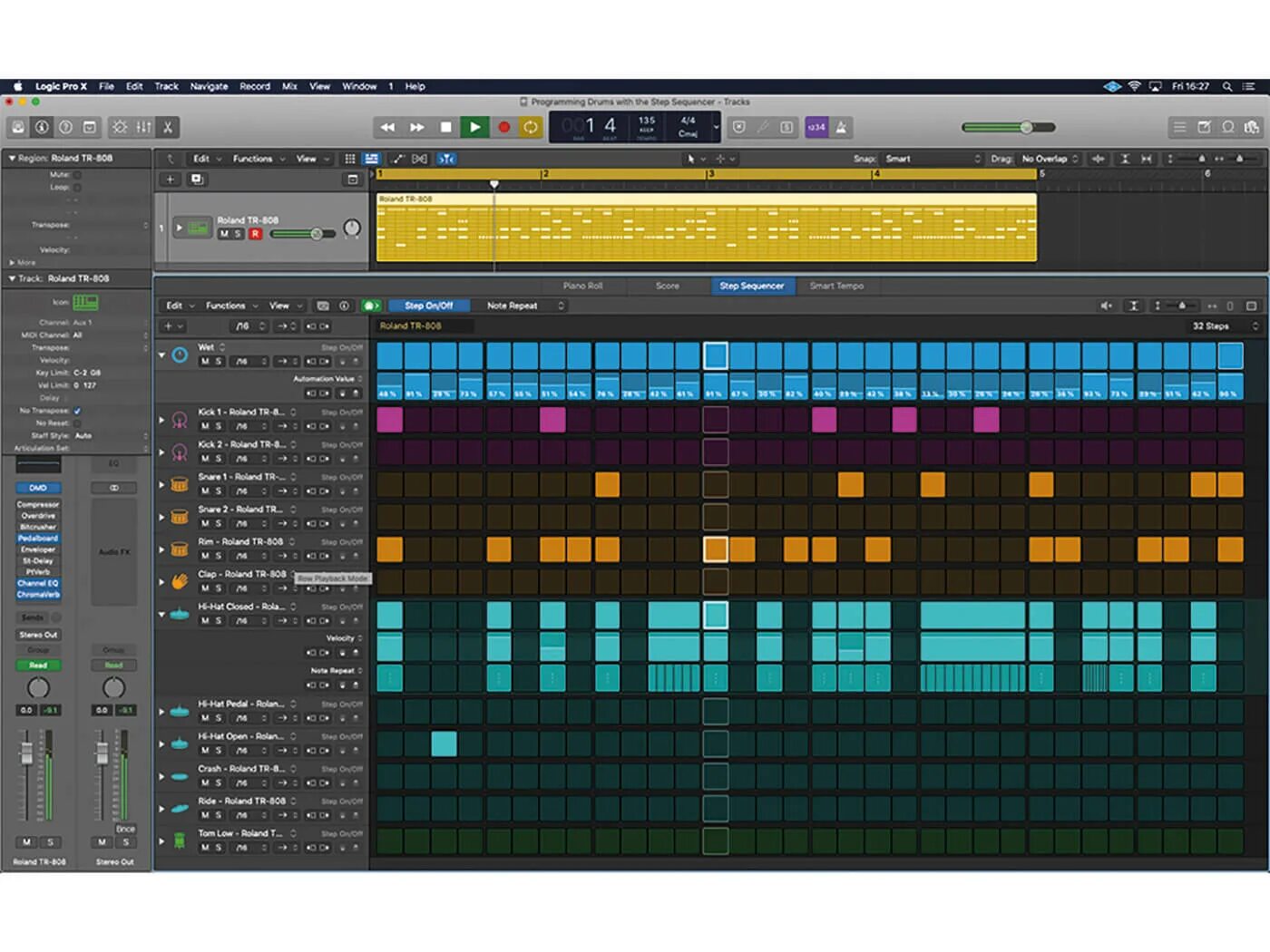Toggle the purple Count-in 1234 button
The height and width of the screenshot is (952, 1270).
(x=816, y=127)
